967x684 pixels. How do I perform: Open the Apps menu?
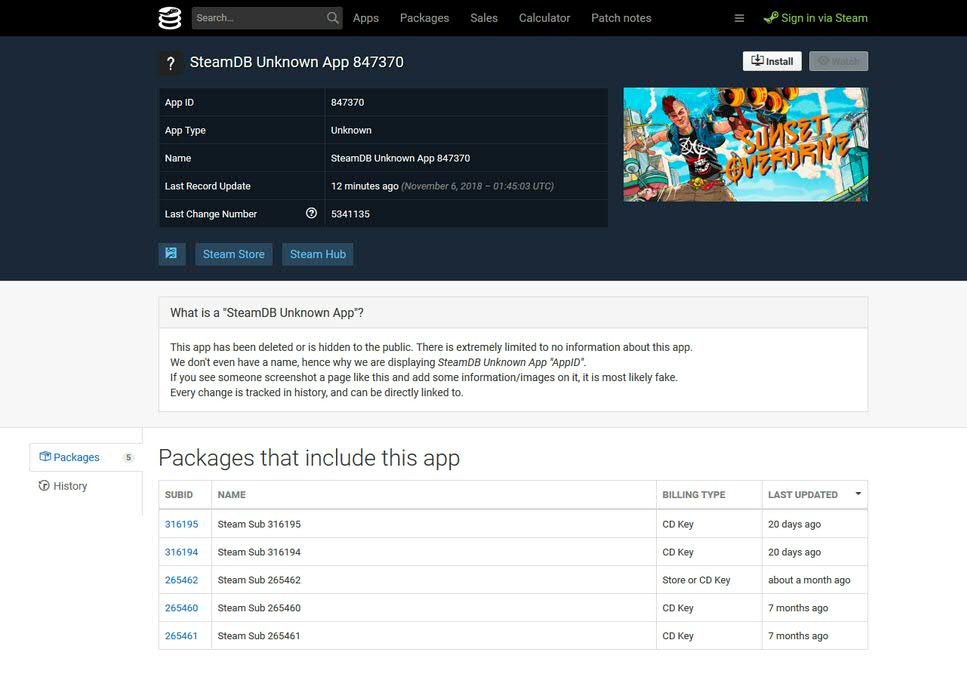(366, 18)
